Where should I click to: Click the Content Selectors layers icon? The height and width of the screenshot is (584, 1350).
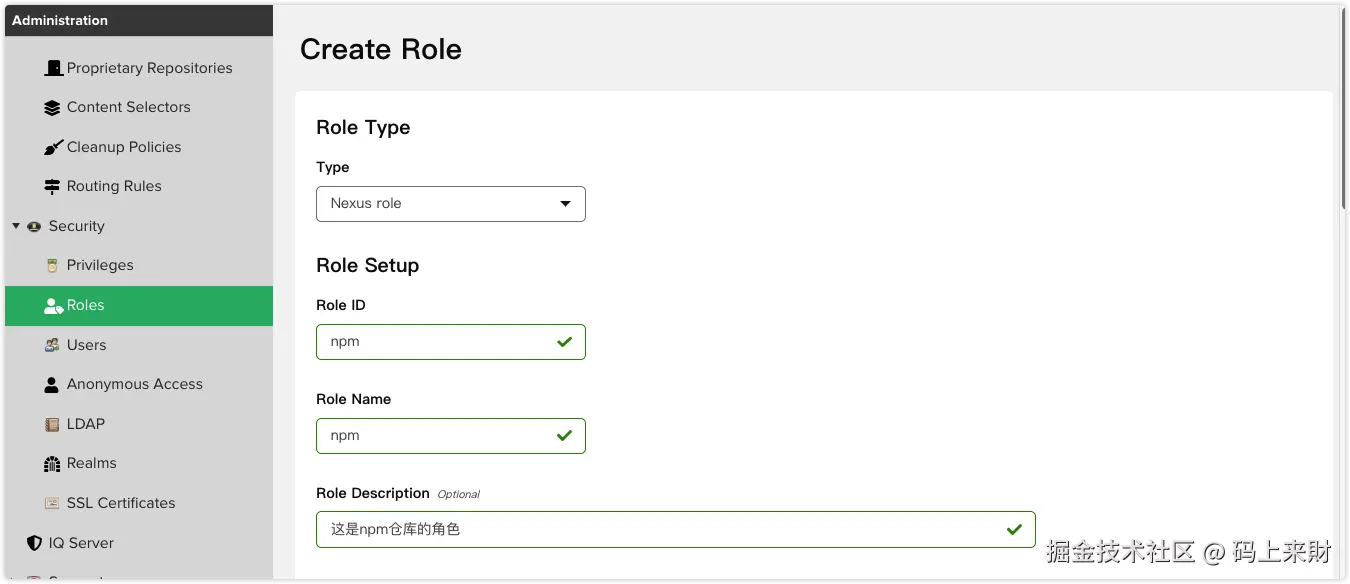pos(53,108)
